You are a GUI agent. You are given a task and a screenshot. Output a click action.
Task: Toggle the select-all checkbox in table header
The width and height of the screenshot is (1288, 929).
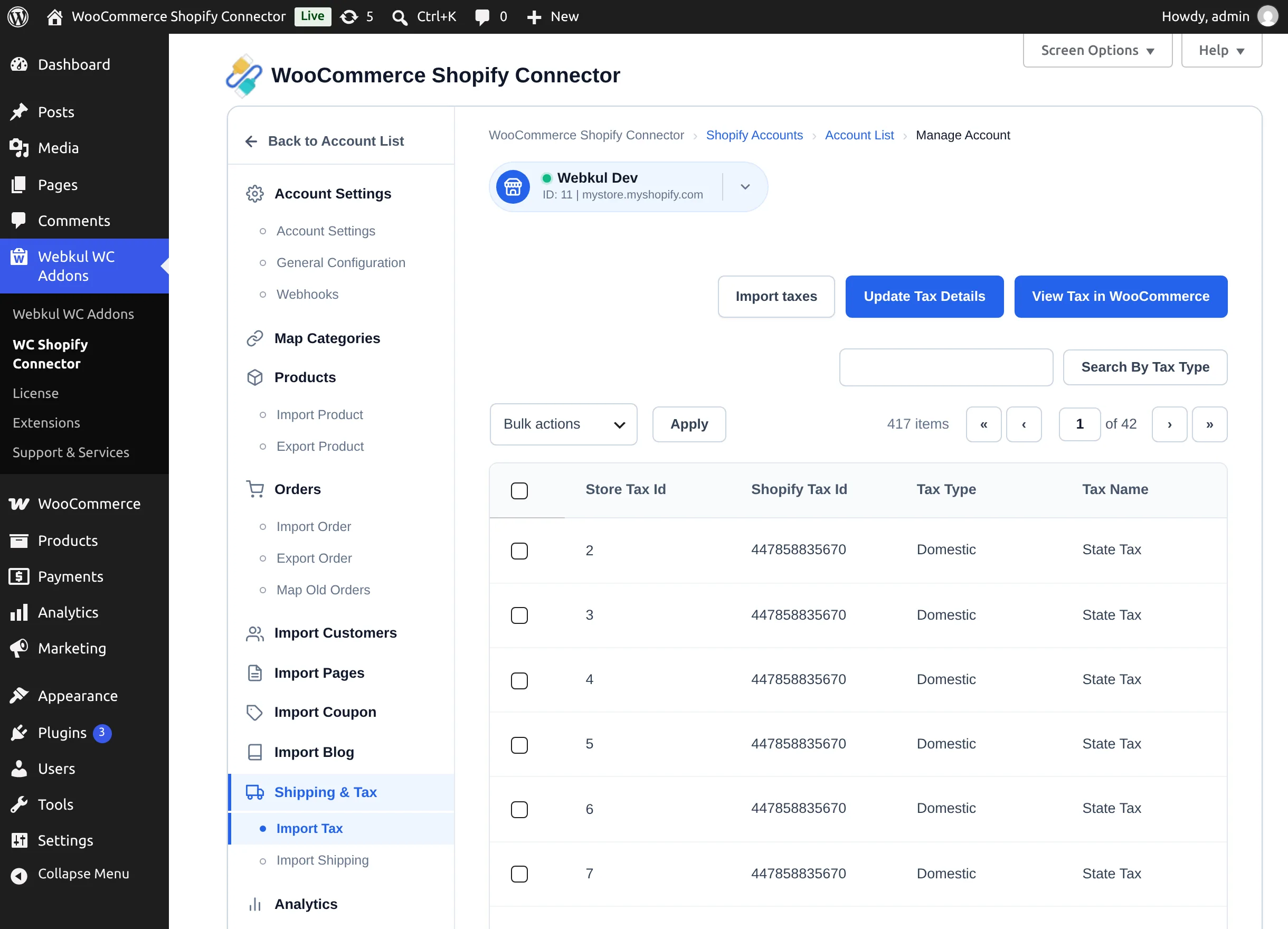point(519,490)
